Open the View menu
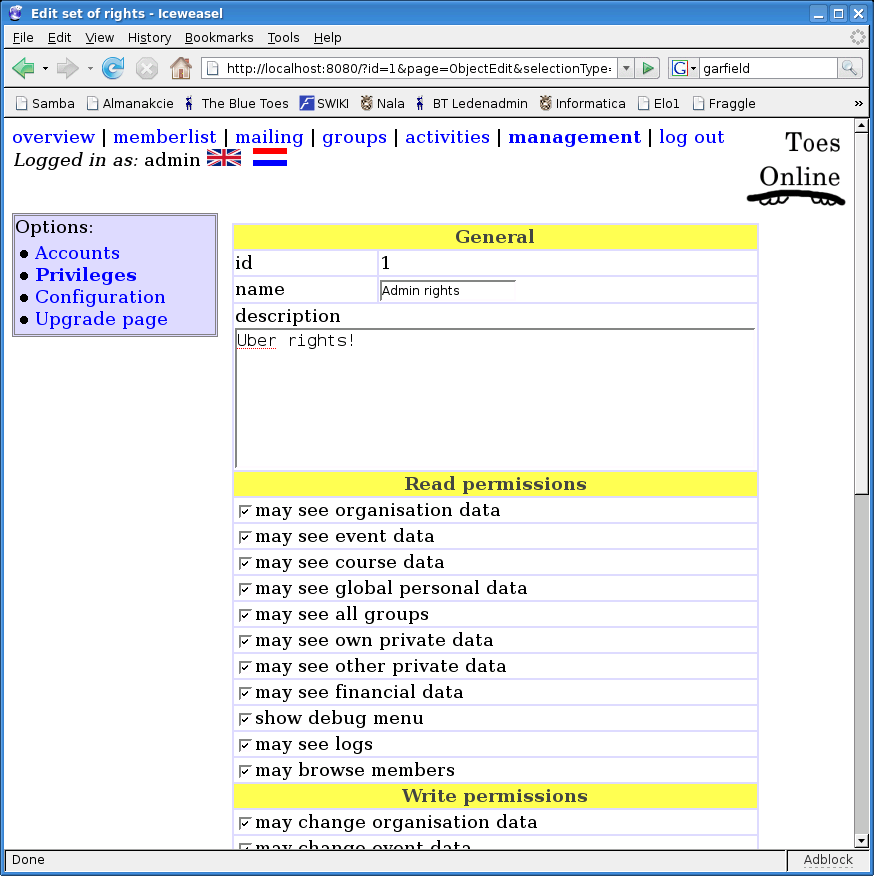This screenshot has height=876, width=874. (99, 37)
